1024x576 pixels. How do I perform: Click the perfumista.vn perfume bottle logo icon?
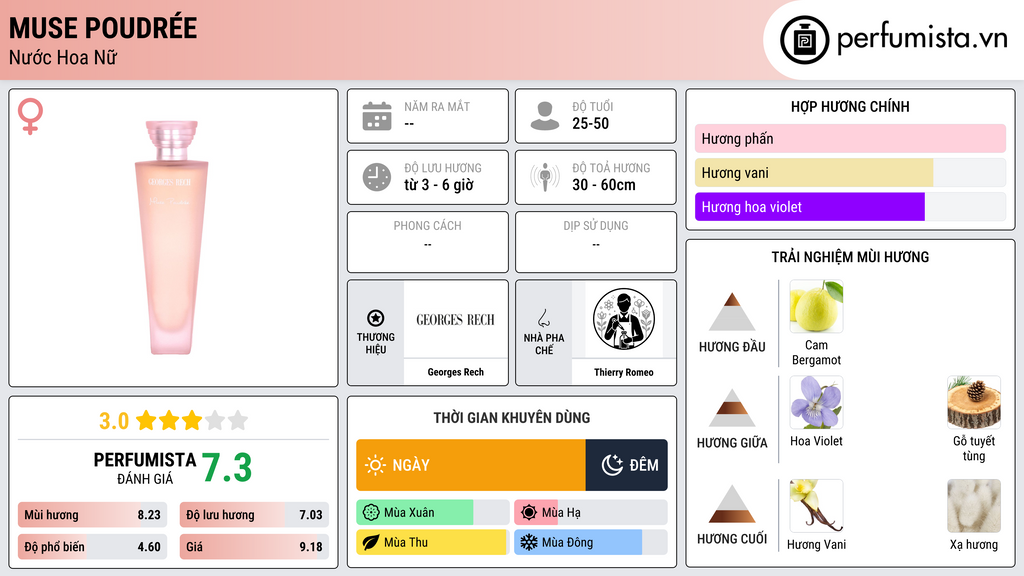(804, 40)
